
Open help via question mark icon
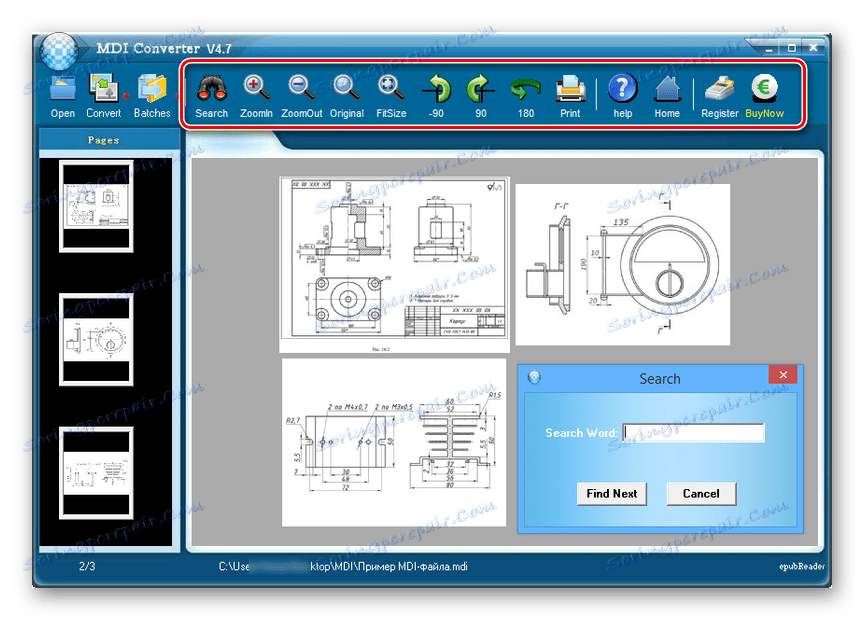coord(623,96)
